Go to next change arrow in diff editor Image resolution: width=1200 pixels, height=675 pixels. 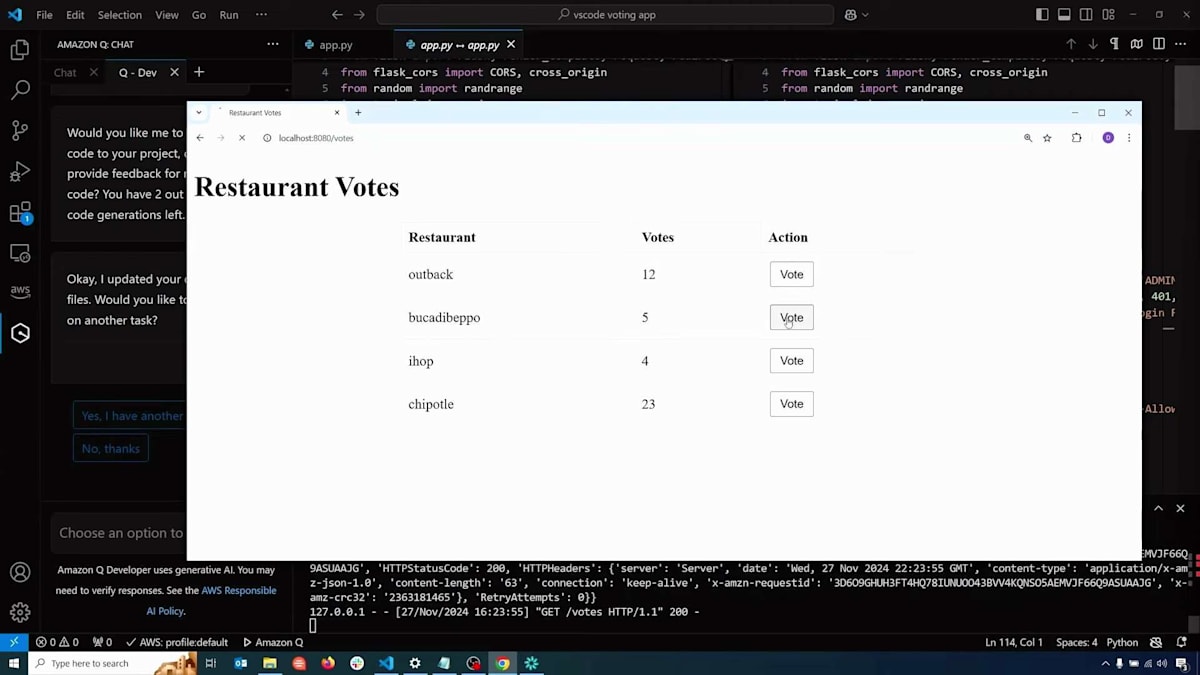[1093, 44]
